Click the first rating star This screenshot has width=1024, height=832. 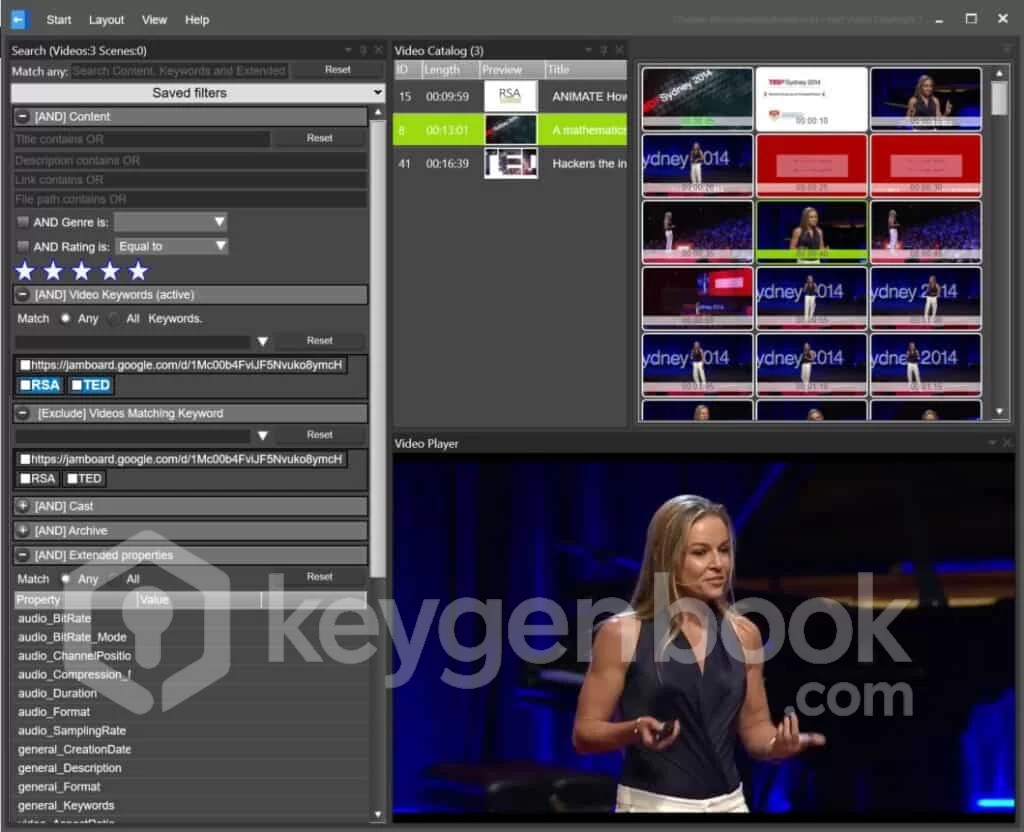pyautogui.click(x=25, y=271)
